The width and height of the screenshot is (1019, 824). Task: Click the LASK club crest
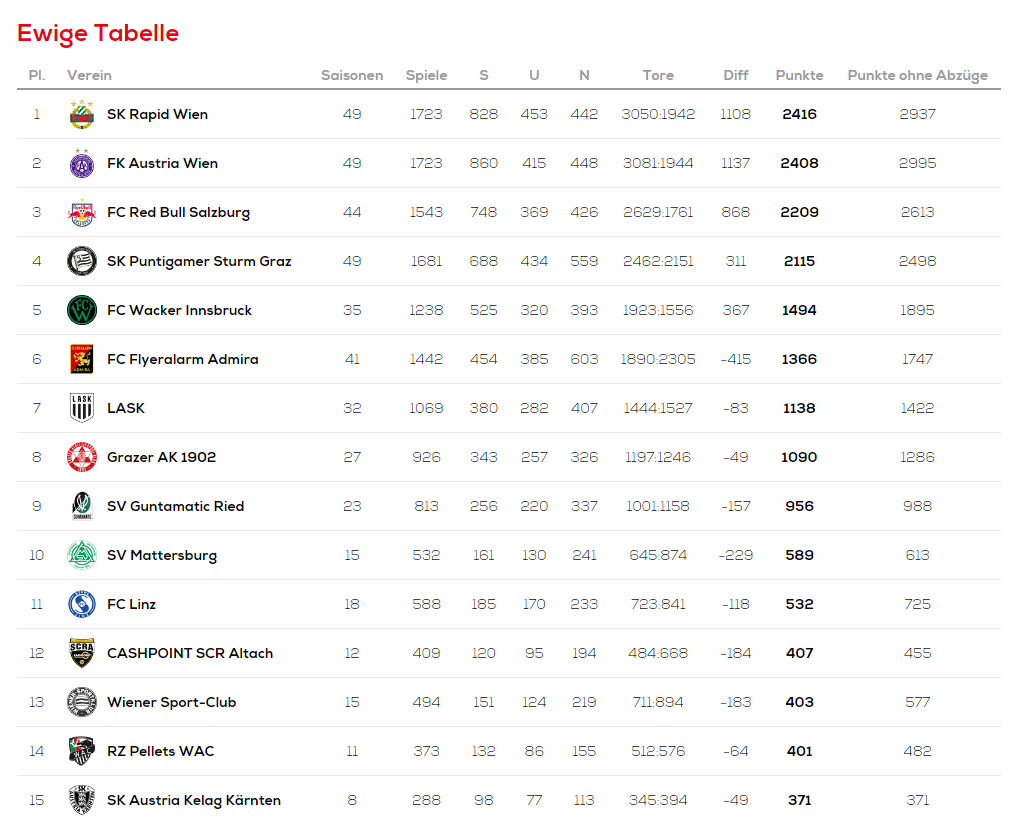point(82,408)
